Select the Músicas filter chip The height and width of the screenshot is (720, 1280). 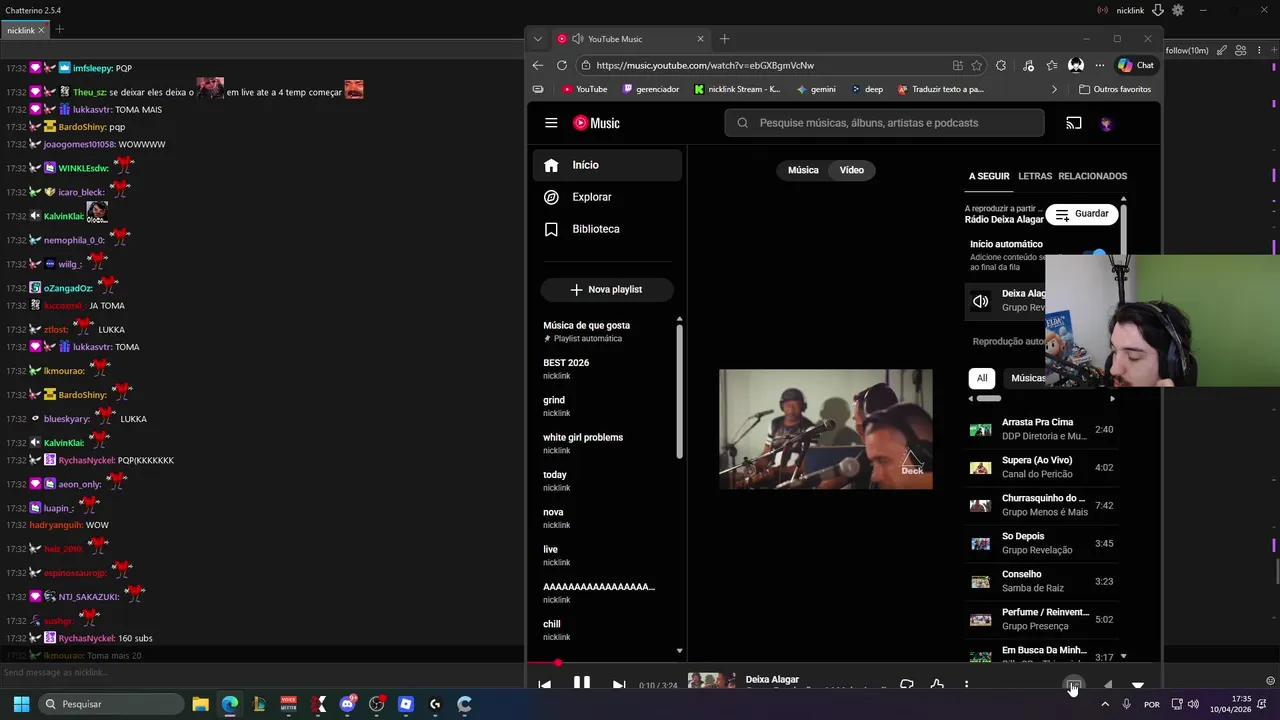point(1027,378)
